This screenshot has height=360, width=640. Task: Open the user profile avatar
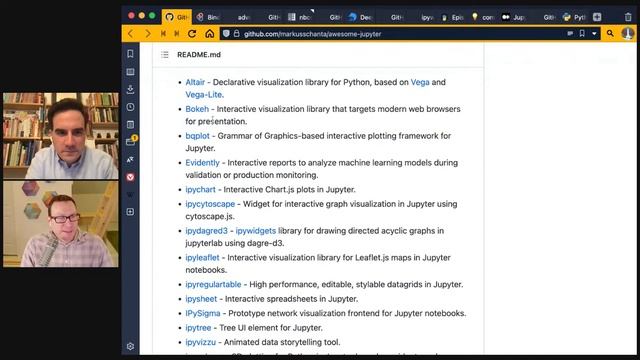(627, 33)
